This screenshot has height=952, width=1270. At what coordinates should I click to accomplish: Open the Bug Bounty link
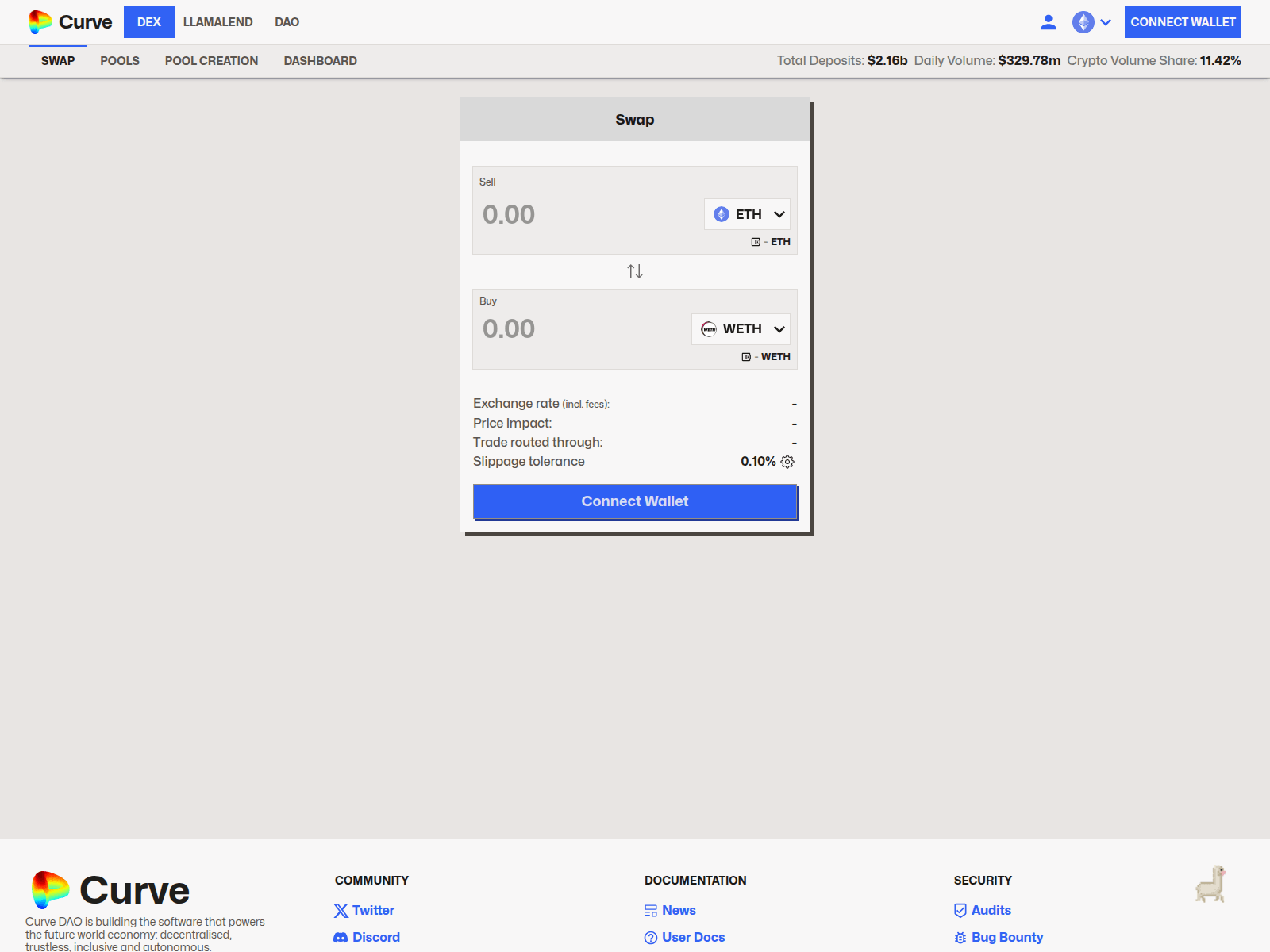(x=1007, y=938)
